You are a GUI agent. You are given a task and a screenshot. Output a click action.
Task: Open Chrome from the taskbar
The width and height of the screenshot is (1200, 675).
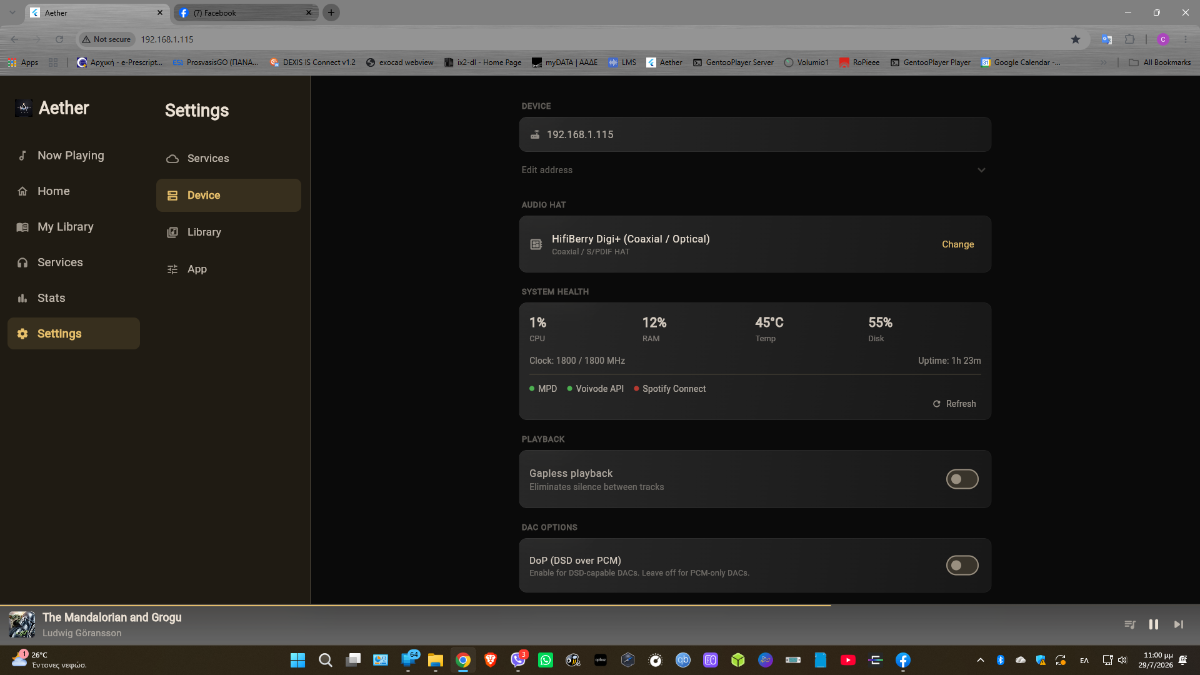click(463, 660)
